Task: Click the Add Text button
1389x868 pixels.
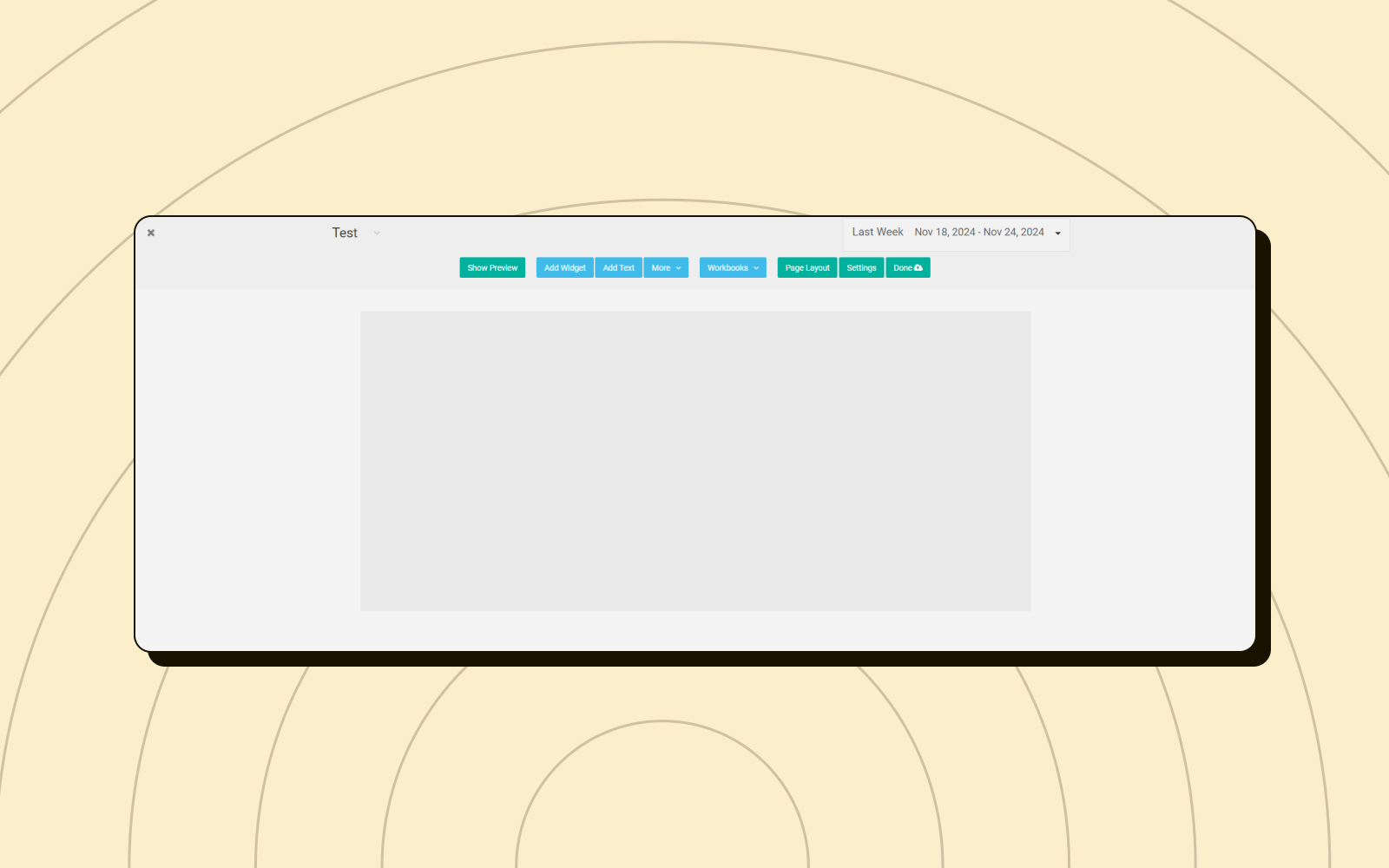Action: 619,267
